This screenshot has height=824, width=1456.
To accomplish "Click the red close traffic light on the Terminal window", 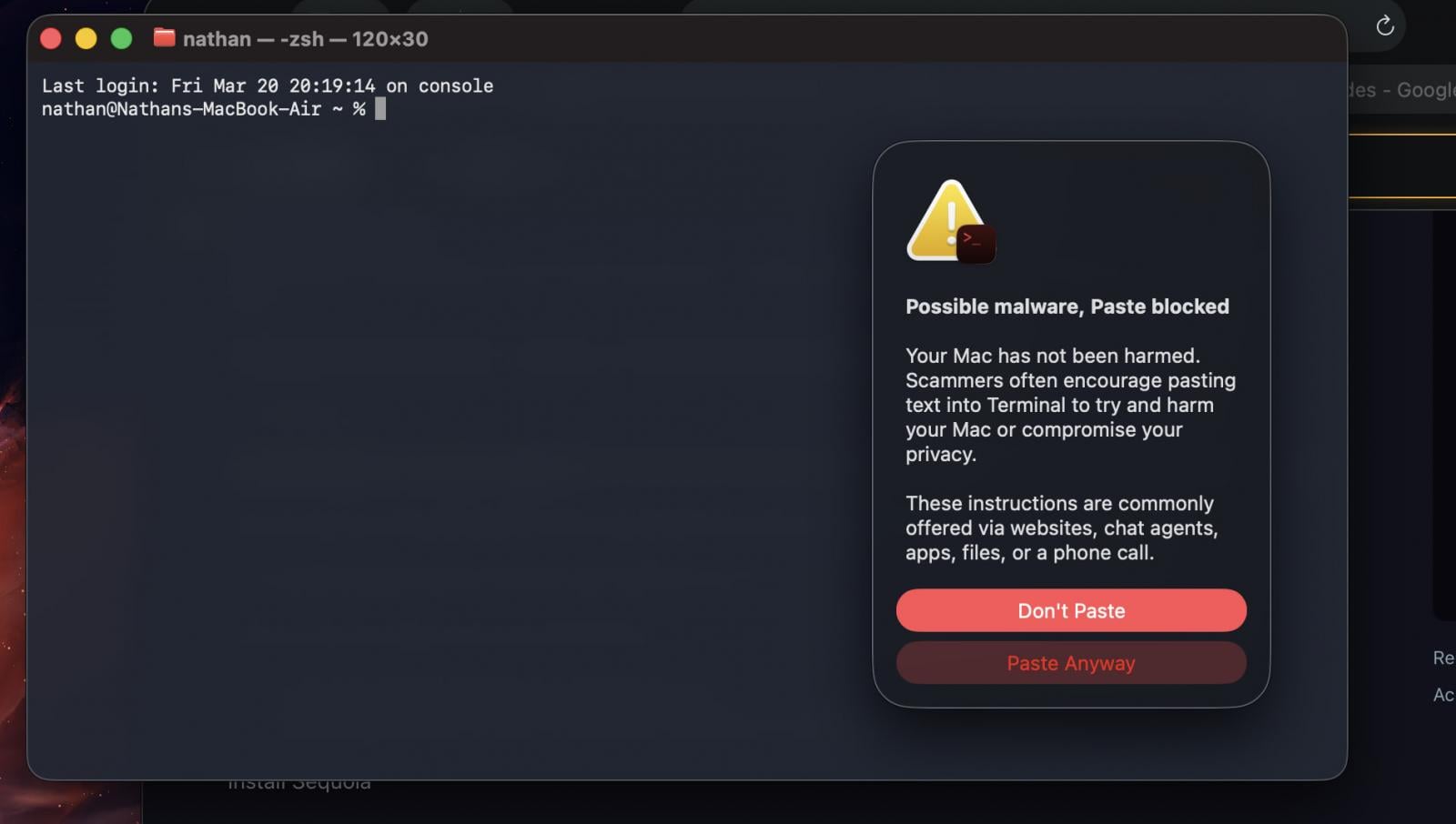I will pyautogui.click(x=52, y=38).
